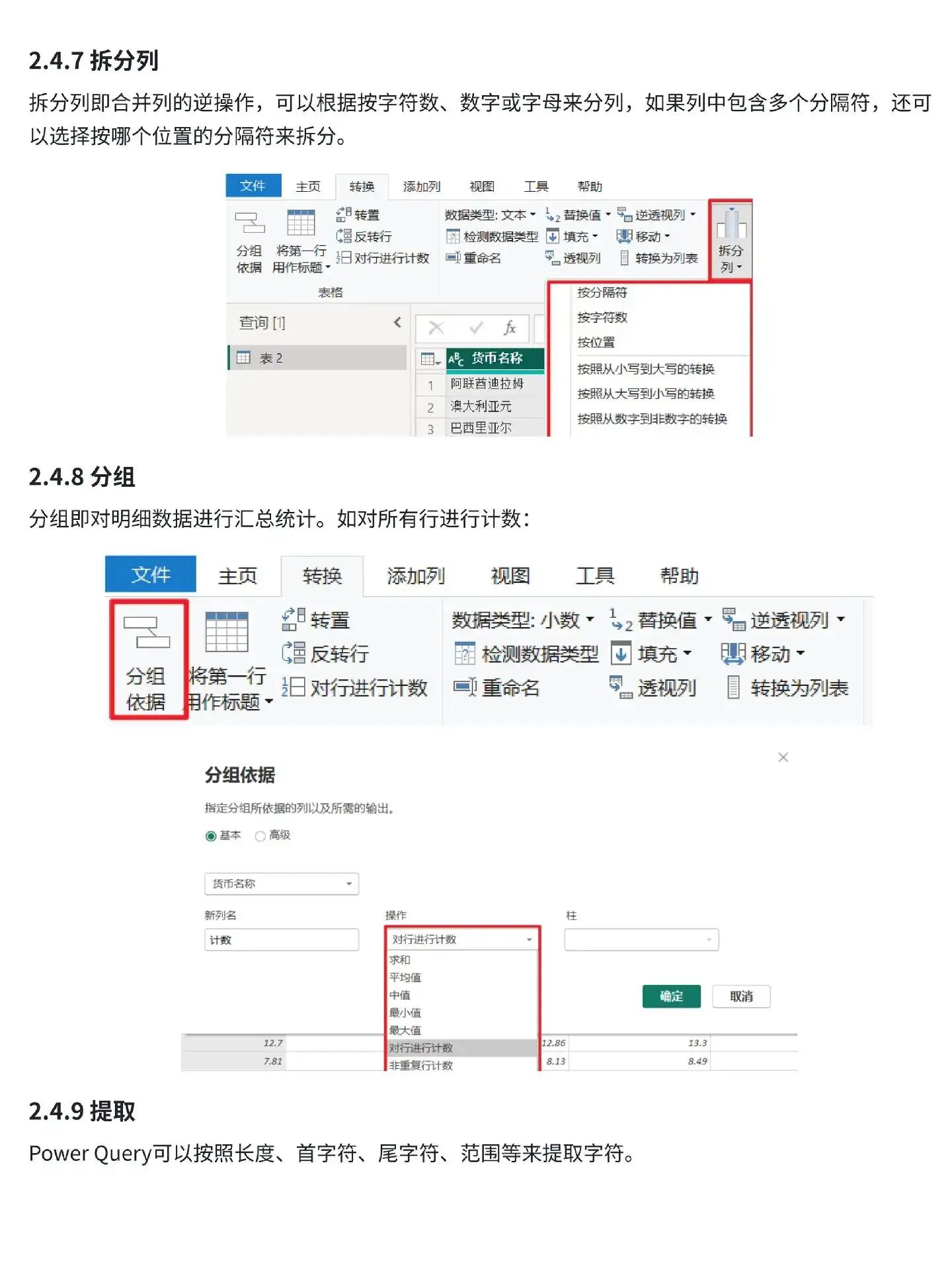
Task: Choose 按字符数 from split menu
Action: 602,317
